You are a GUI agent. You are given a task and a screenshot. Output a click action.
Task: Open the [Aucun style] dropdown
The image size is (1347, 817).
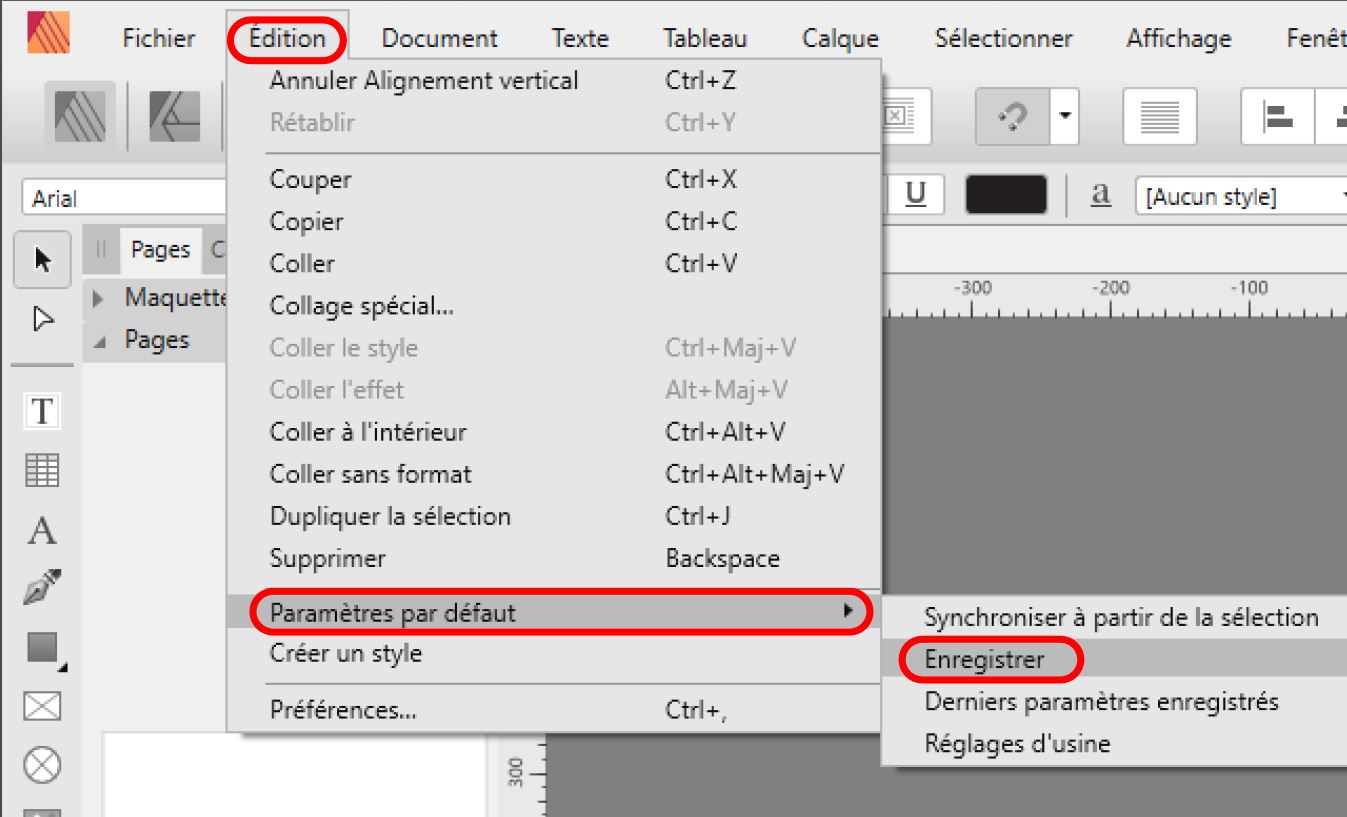1240,197
